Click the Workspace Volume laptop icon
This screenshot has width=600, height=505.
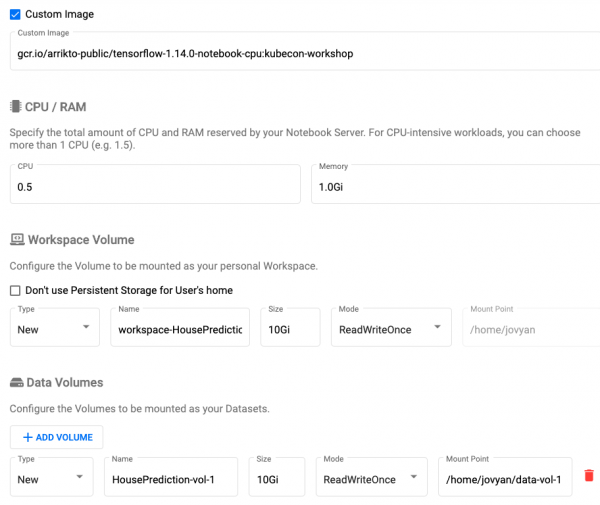coord(17,240)
